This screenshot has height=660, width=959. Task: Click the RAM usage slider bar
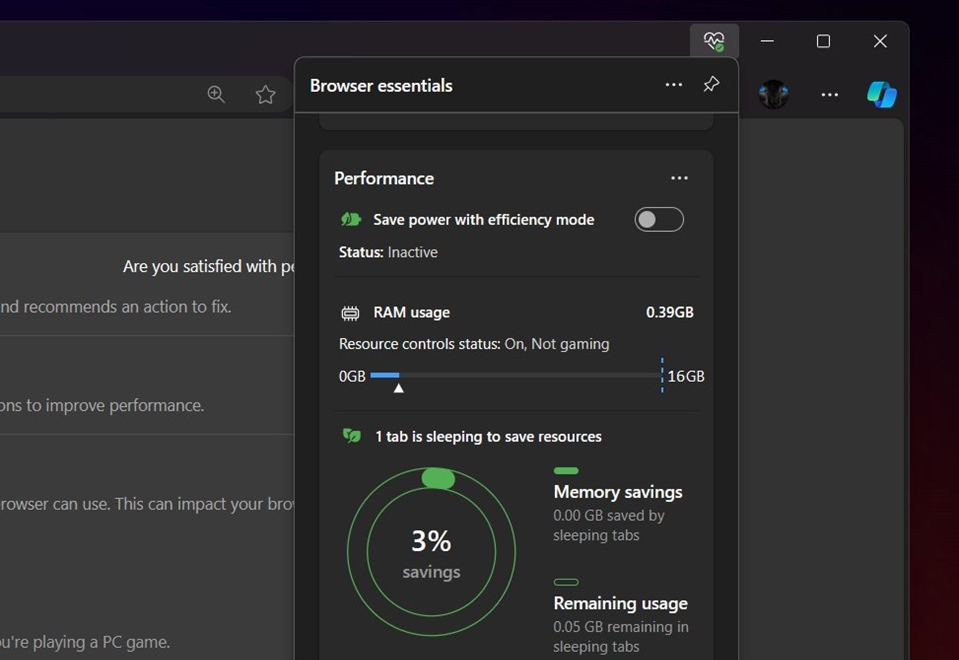click(x=516, y=375)
